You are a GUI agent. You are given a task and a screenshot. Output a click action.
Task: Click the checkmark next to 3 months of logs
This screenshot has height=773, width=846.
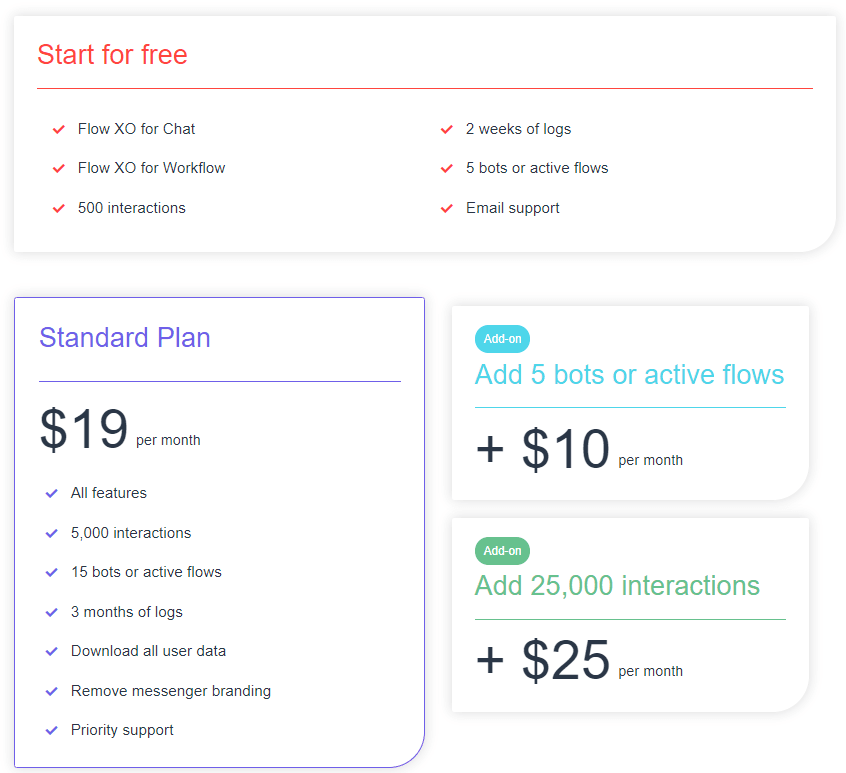[51, 612]
